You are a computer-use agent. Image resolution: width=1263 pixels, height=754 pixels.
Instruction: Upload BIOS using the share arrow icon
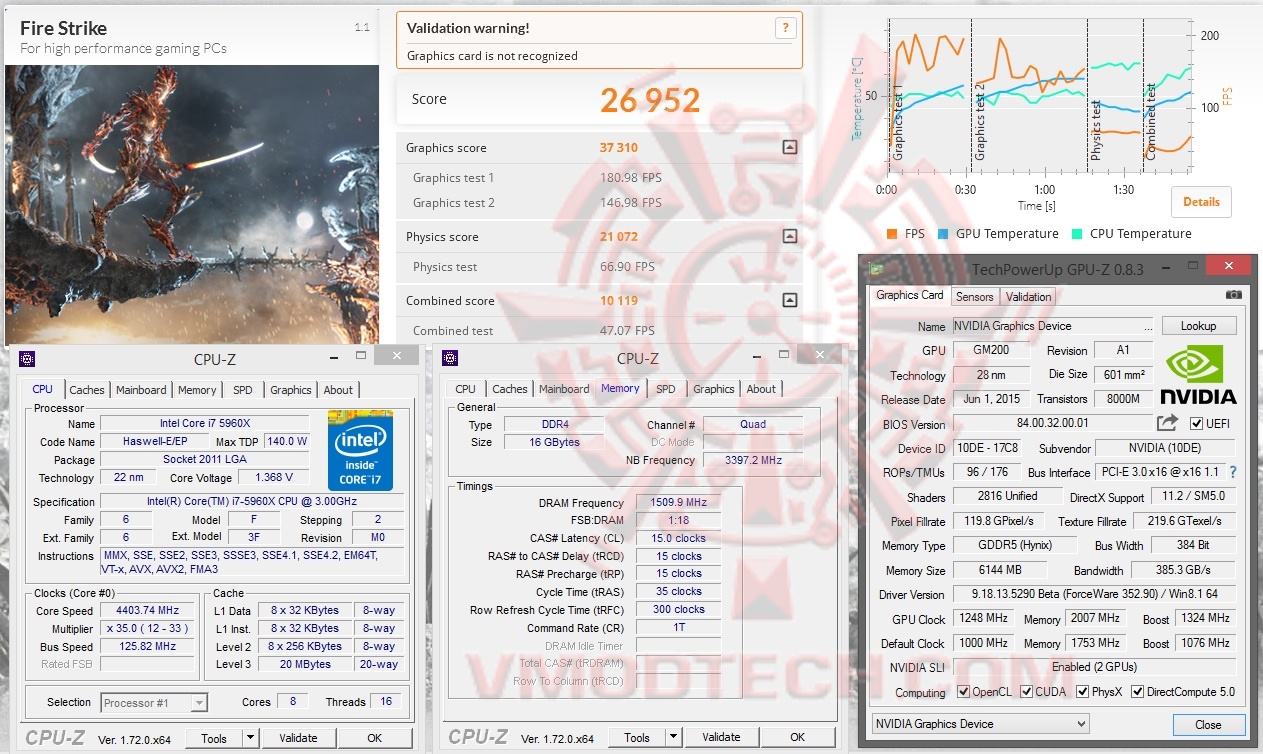[x=1167, y=423]
